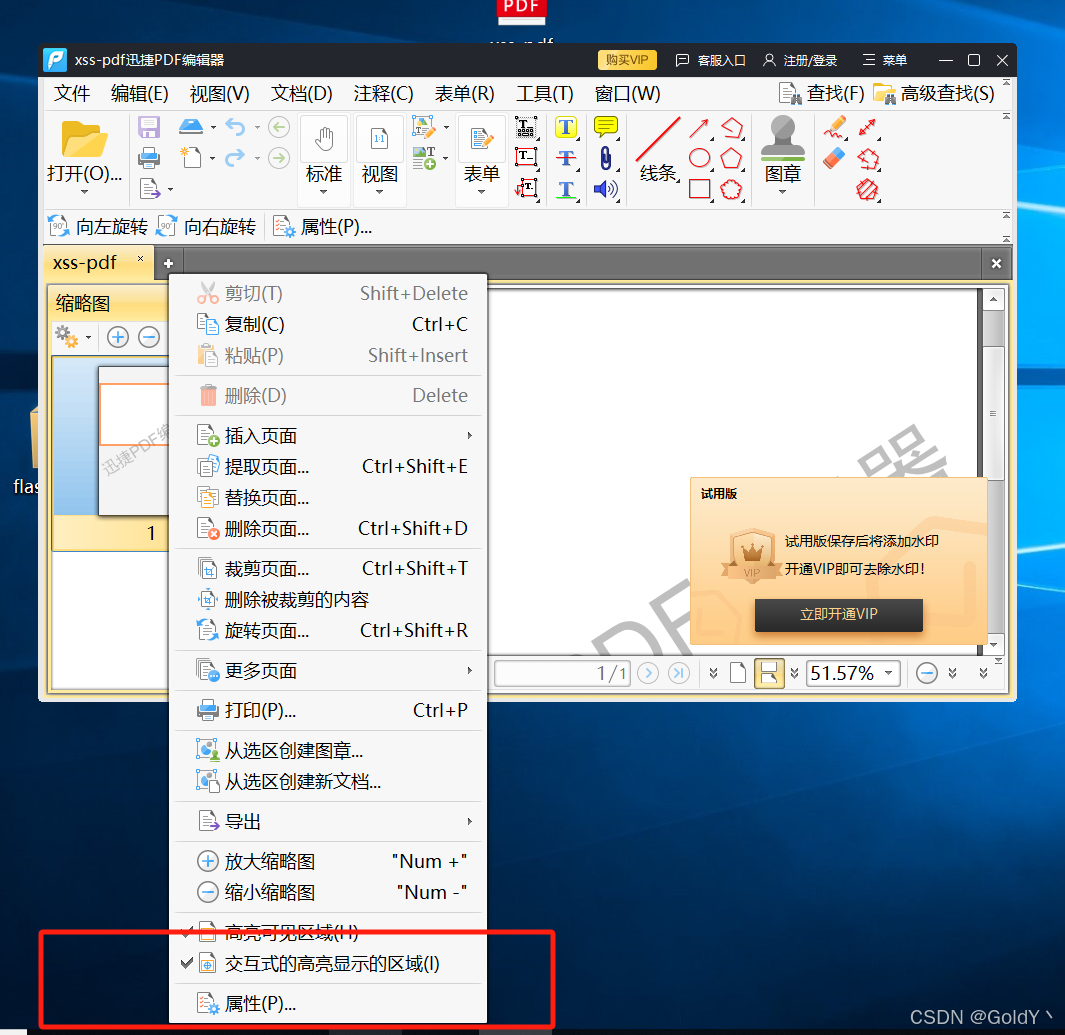Select the red cloud shape tool

click(x=731, y=189)
